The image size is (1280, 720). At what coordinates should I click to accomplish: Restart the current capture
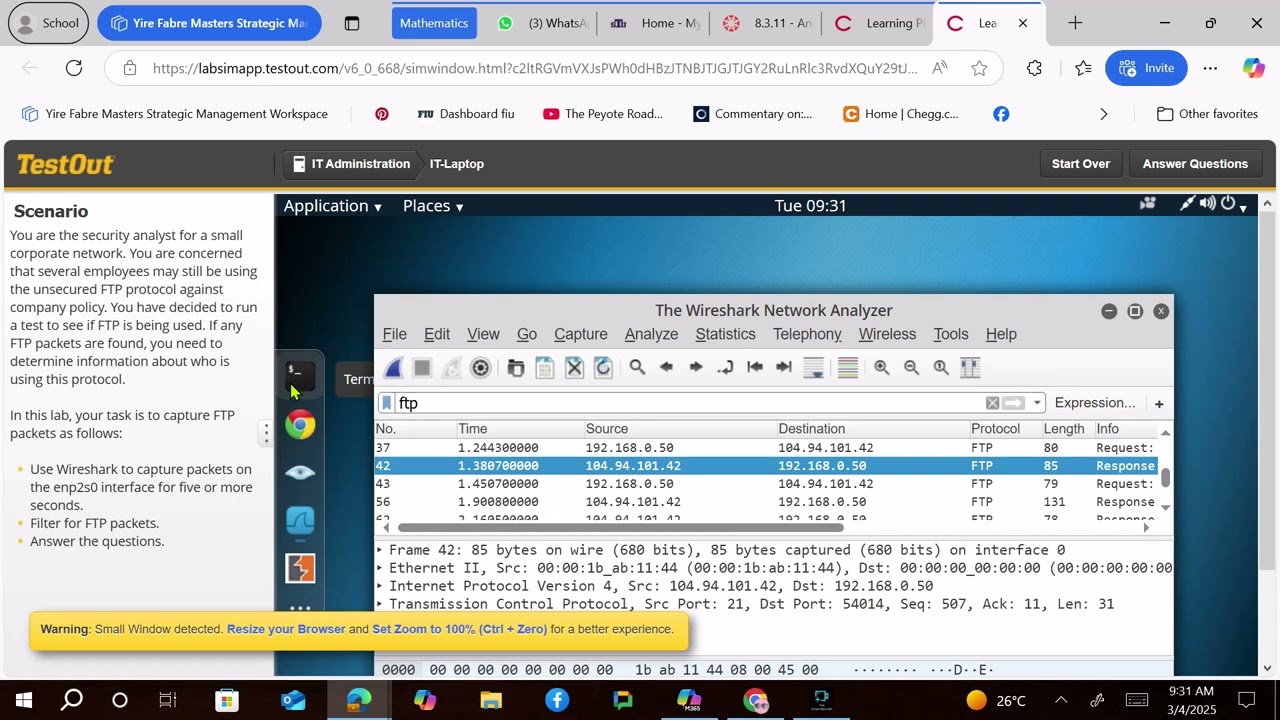(452, 368)
